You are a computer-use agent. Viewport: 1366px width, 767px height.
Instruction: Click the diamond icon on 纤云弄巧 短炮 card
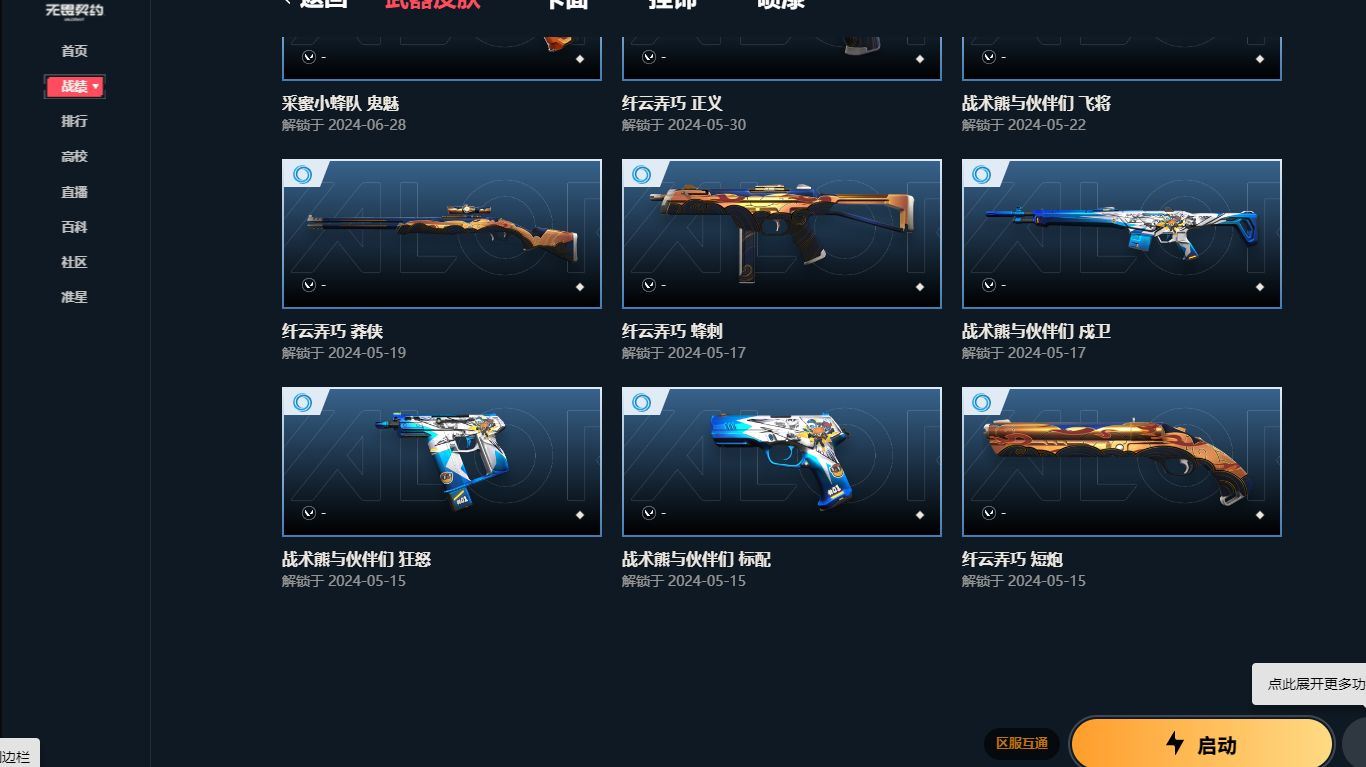point(1259,515)
